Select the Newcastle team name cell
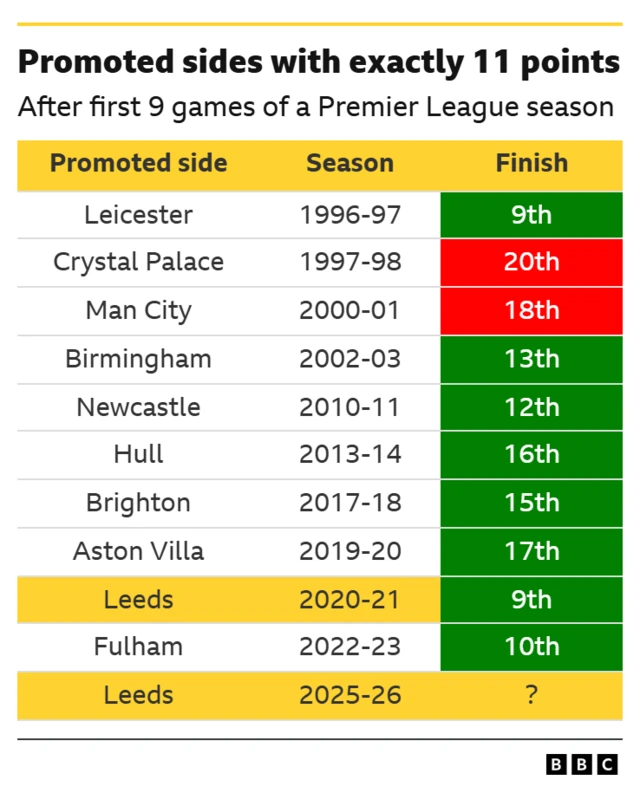The image size is (640, 806). tap(138, 407)
